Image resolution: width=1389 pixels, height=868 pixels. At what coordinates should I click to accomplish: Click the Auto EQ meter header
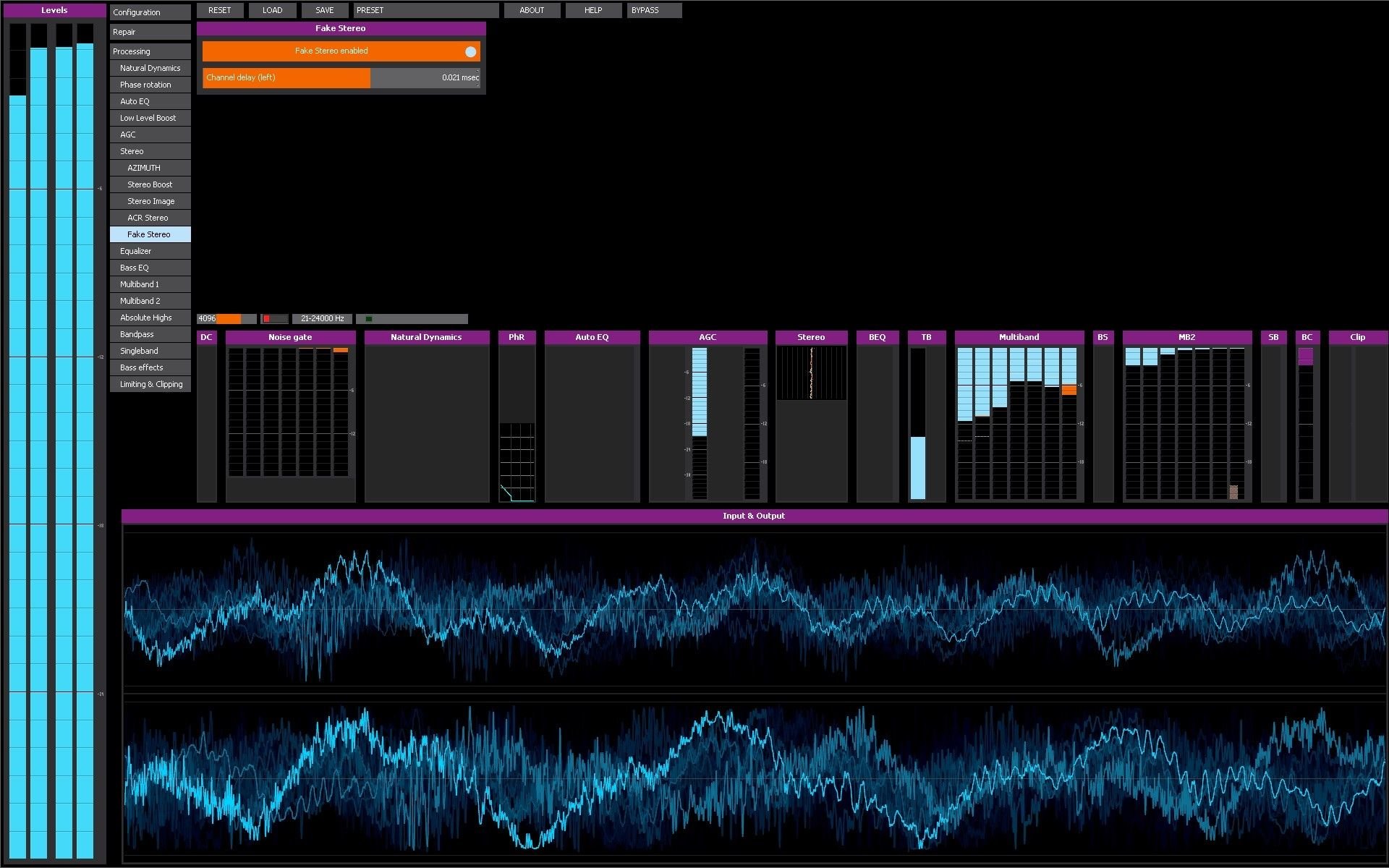[x=592, y=338]
